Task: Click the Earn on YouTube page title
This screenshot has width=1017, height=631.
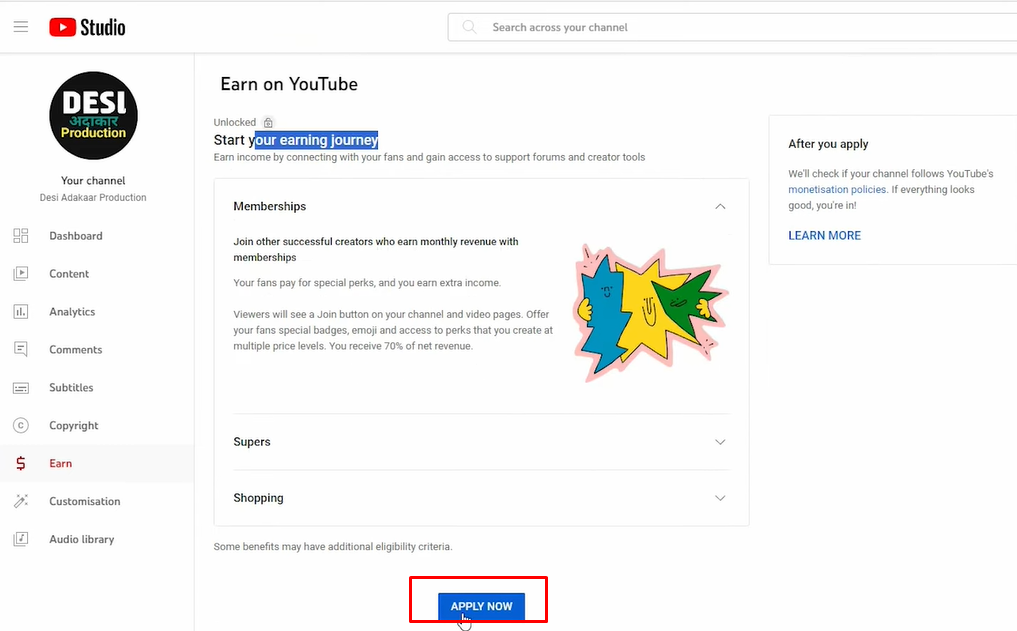Action: [289, 84]
